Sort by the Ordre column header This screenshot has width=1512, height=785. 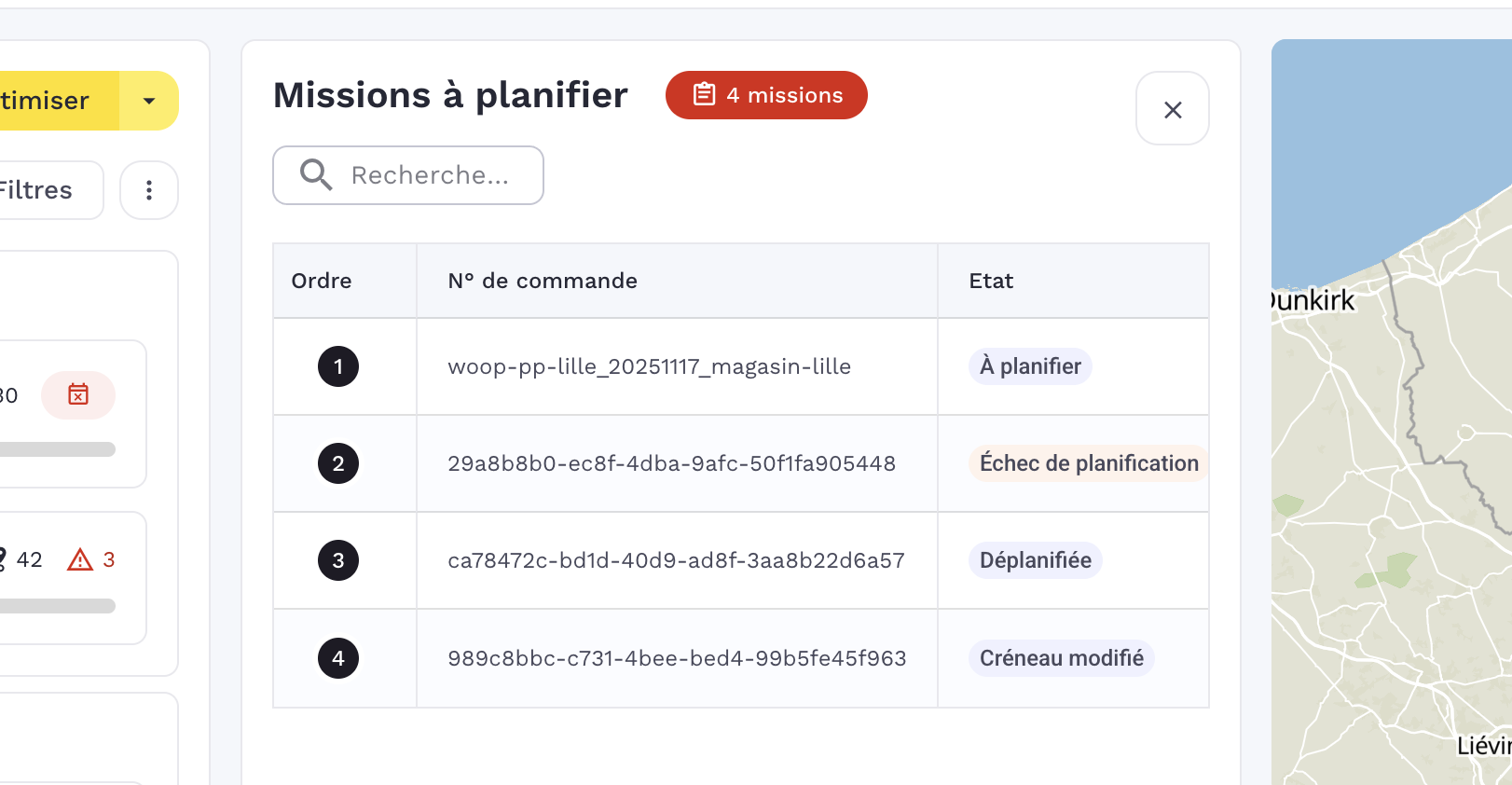pos(322,281)
